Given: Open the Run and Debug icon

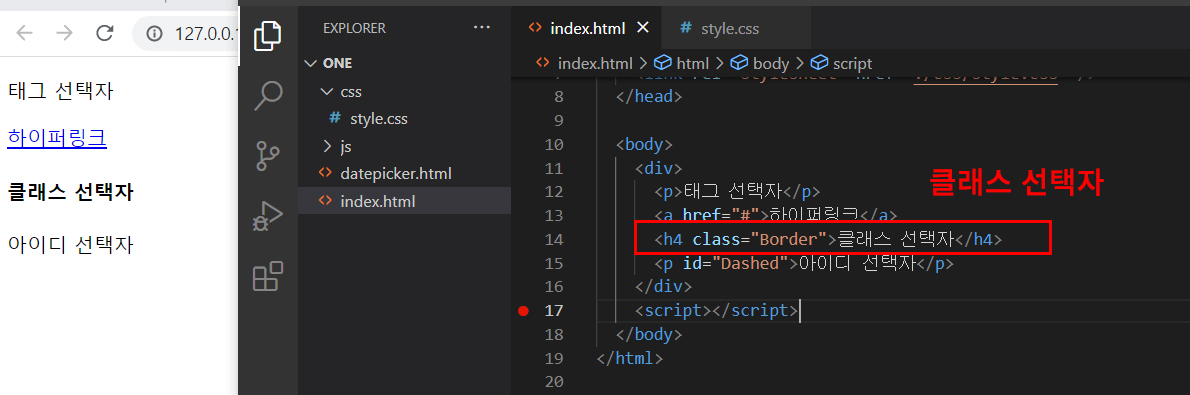Looking at the screenshot, I should (x=267, y=216).
